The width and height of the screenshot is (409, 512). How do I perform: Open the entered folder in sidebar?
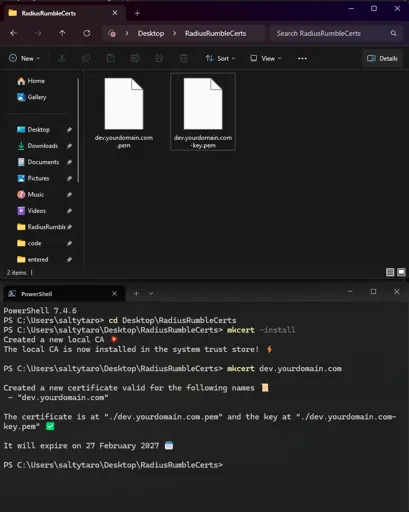[33, 259]
